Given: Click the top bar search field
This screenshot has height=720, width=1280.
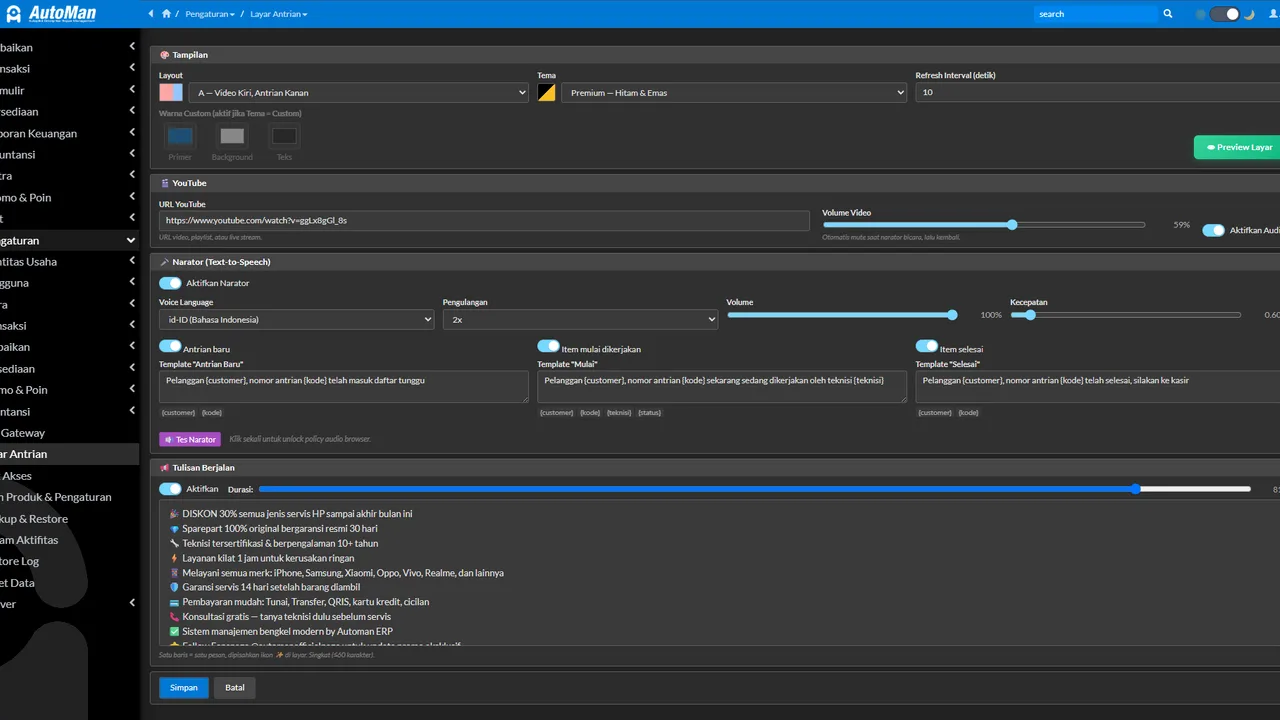Looking at the screenshot, I should click(x=1095, y=14).
